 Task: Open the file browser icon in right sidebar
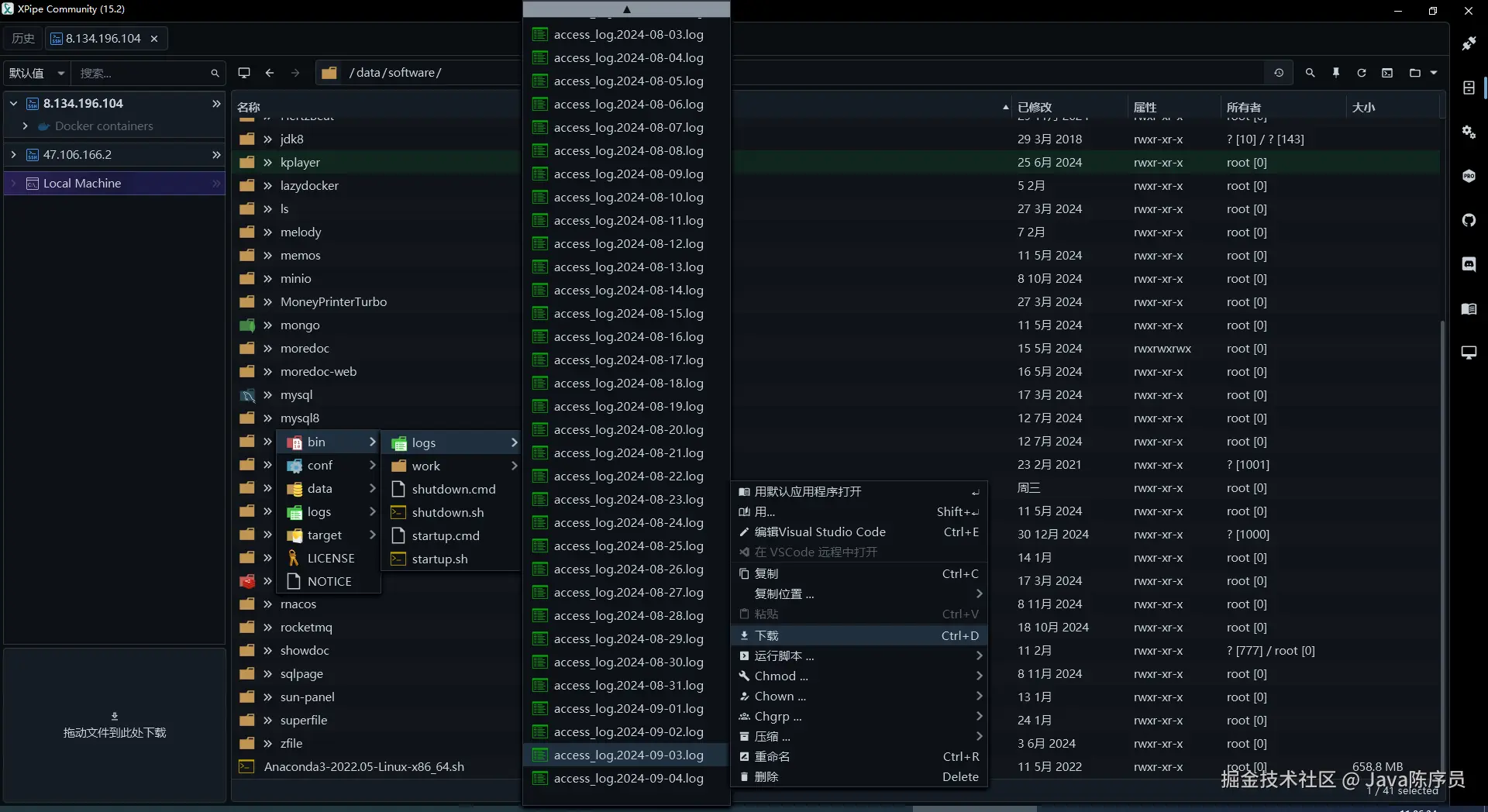[1469, 88]
